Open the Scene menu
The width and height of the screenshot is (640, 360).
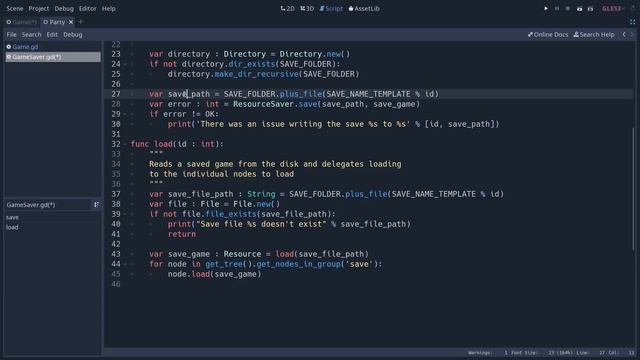click(15, 9)
